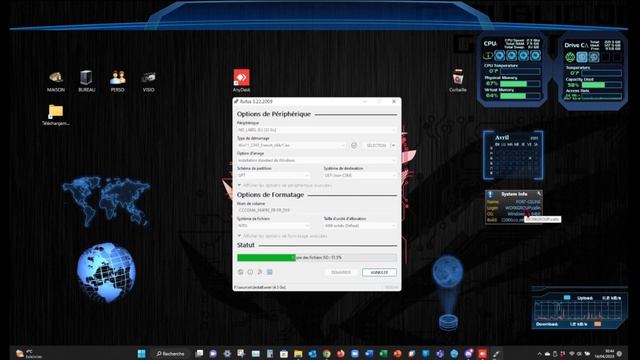Open the Schéma de partition dropdown
The width and height of the screenshot is (640, 360).
pyautogui.click(x=273, y=176)
